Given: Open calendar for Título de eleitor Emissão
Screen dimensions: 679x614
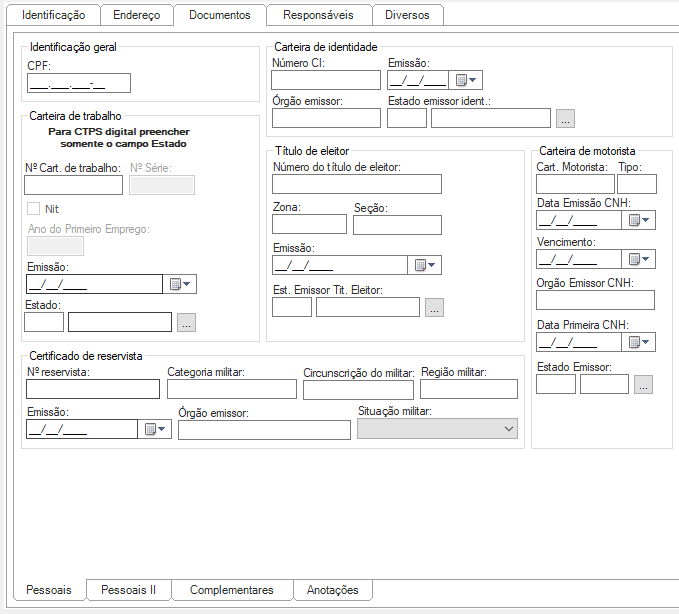Looking at the screenshot, I should pyautogui.click(x=425, y=265).
